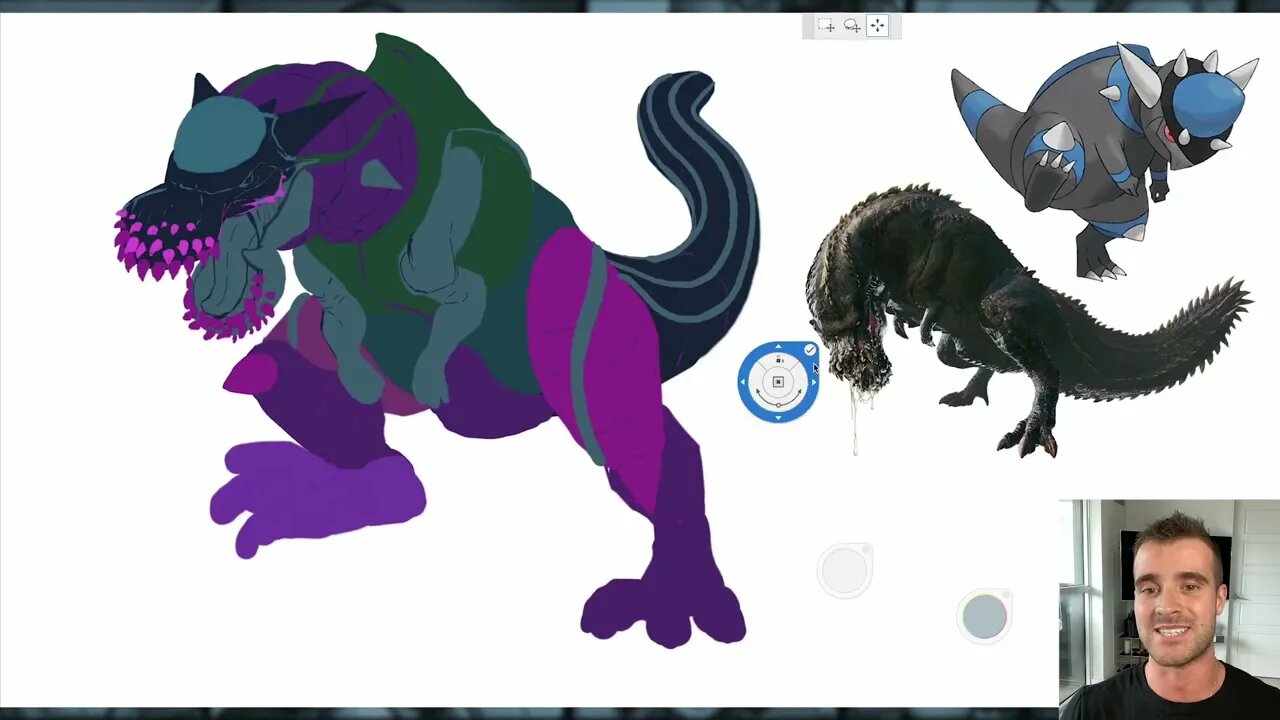The image size is (1280, 720).
Task: Confirm transform with the checkmark button
Action: (809, 350)
